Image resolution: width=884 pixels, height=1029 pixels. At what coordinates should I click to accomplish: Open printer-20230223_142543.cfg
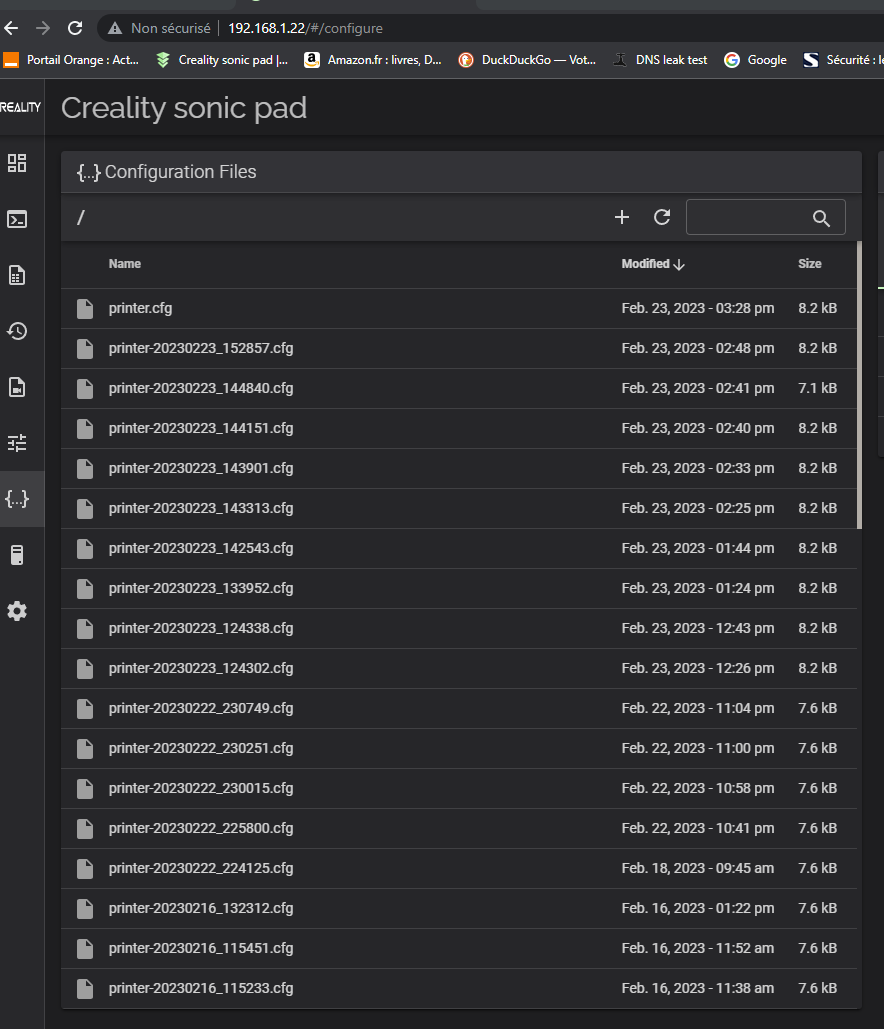(201, 549)
